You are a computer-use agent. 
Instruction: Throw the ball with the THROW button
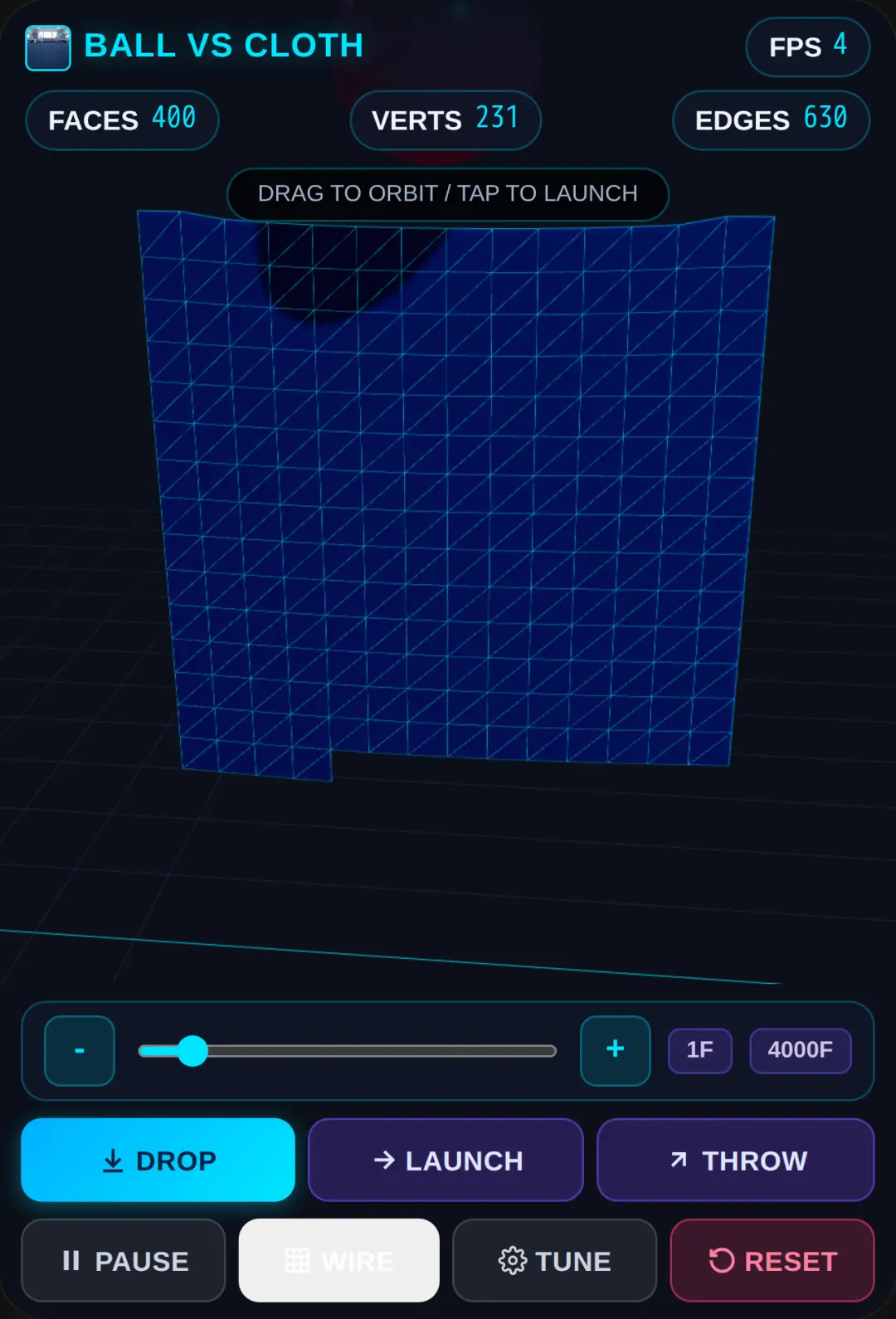736,1160
